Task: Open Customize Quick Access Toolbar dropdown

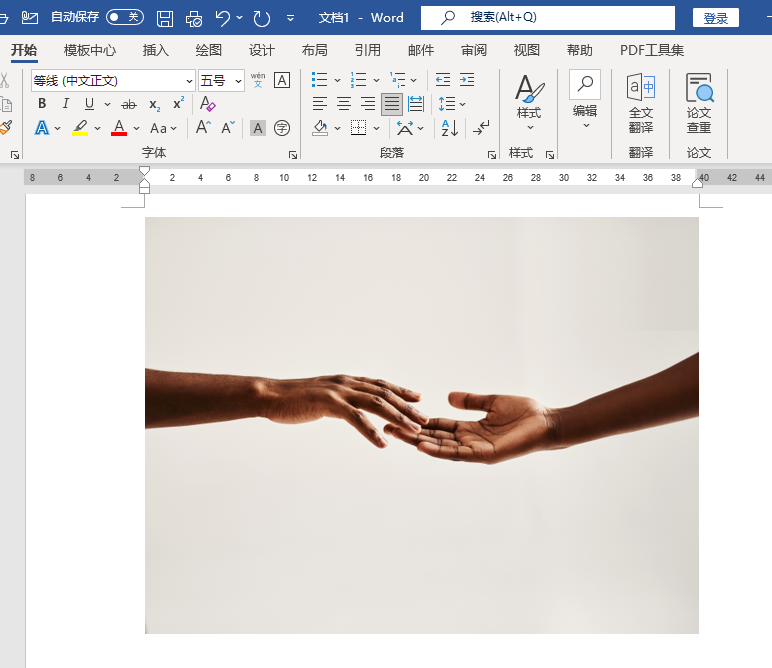Action: (290, 18)
